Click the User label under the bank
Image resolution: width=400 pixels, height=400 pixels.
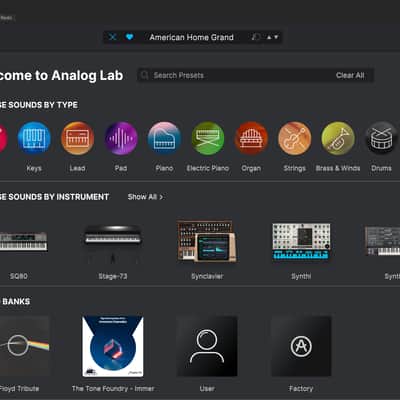coord(207,389)
